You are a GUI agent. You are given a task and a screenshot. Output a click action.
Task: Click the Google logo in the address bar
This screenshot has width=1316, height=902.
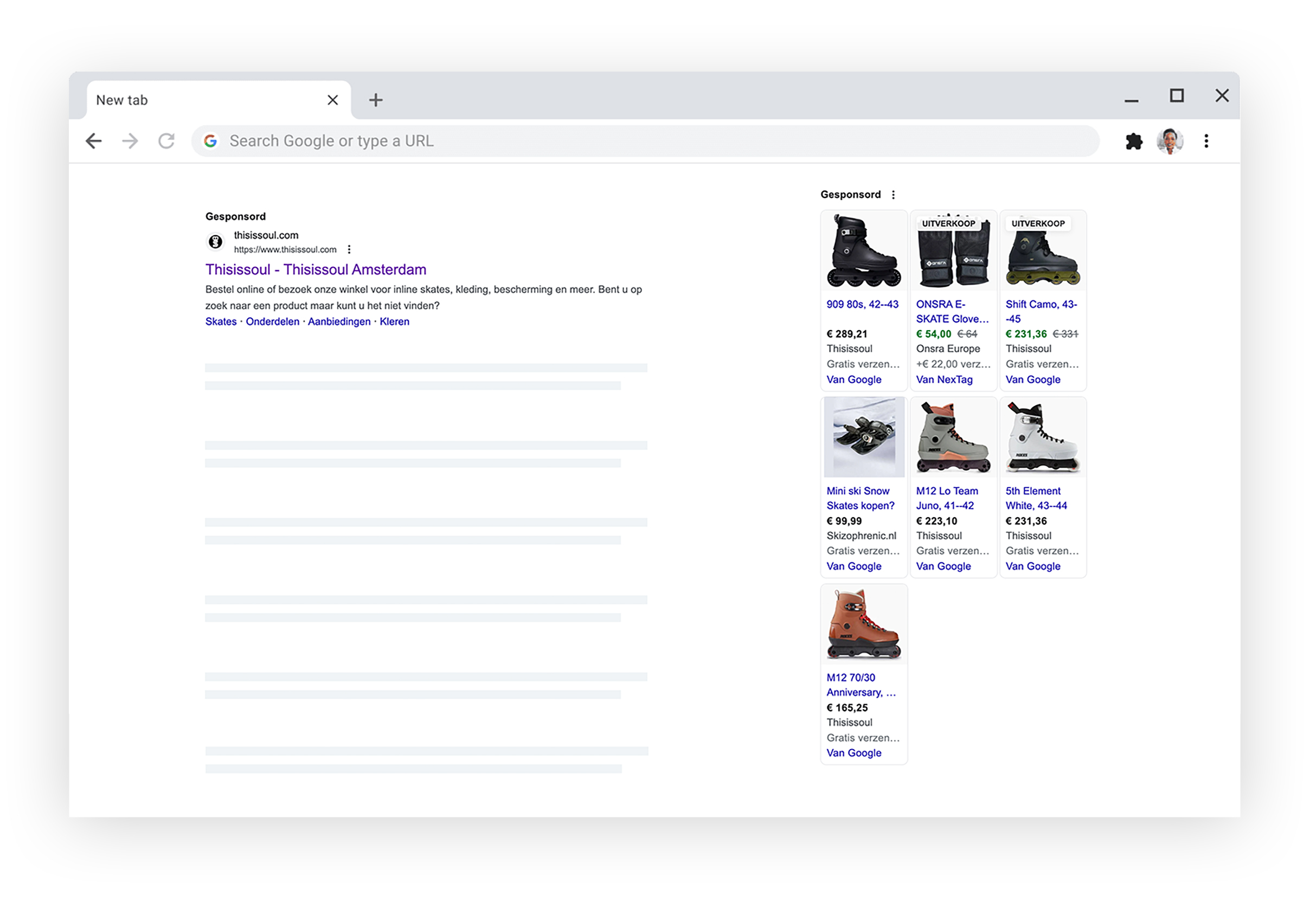tap(210, 141)
